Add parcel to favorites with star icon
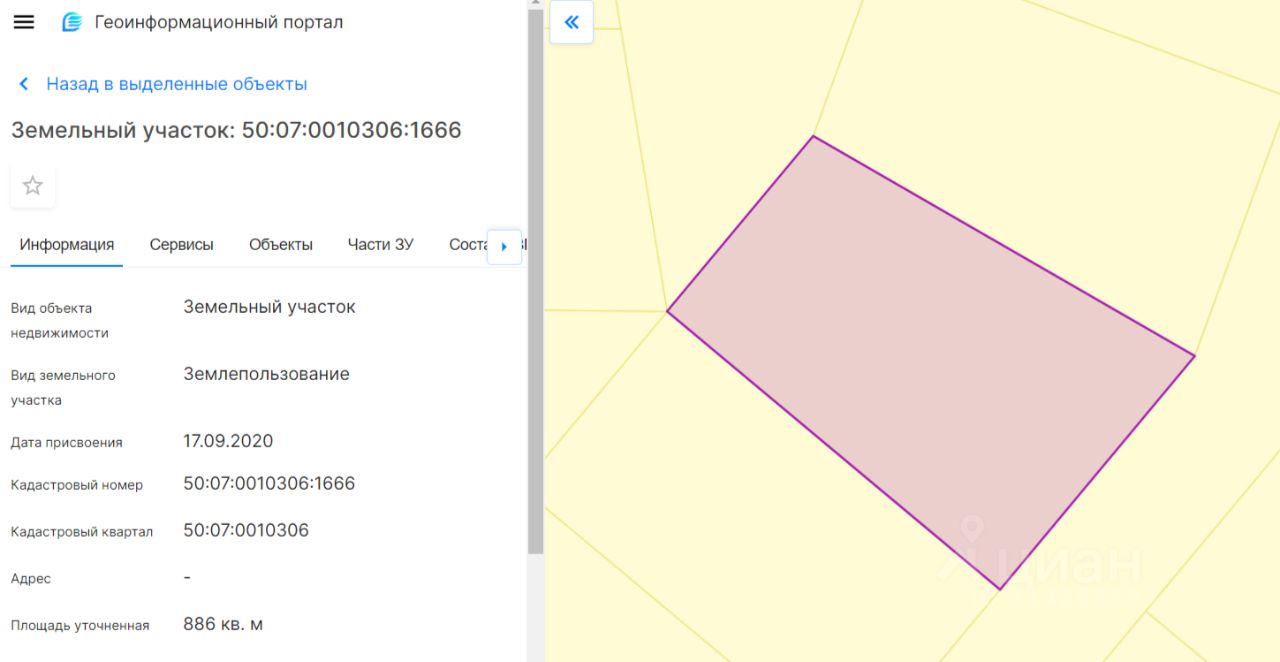The width and height of the screenshot is (1280, 662). coord(33,186)
